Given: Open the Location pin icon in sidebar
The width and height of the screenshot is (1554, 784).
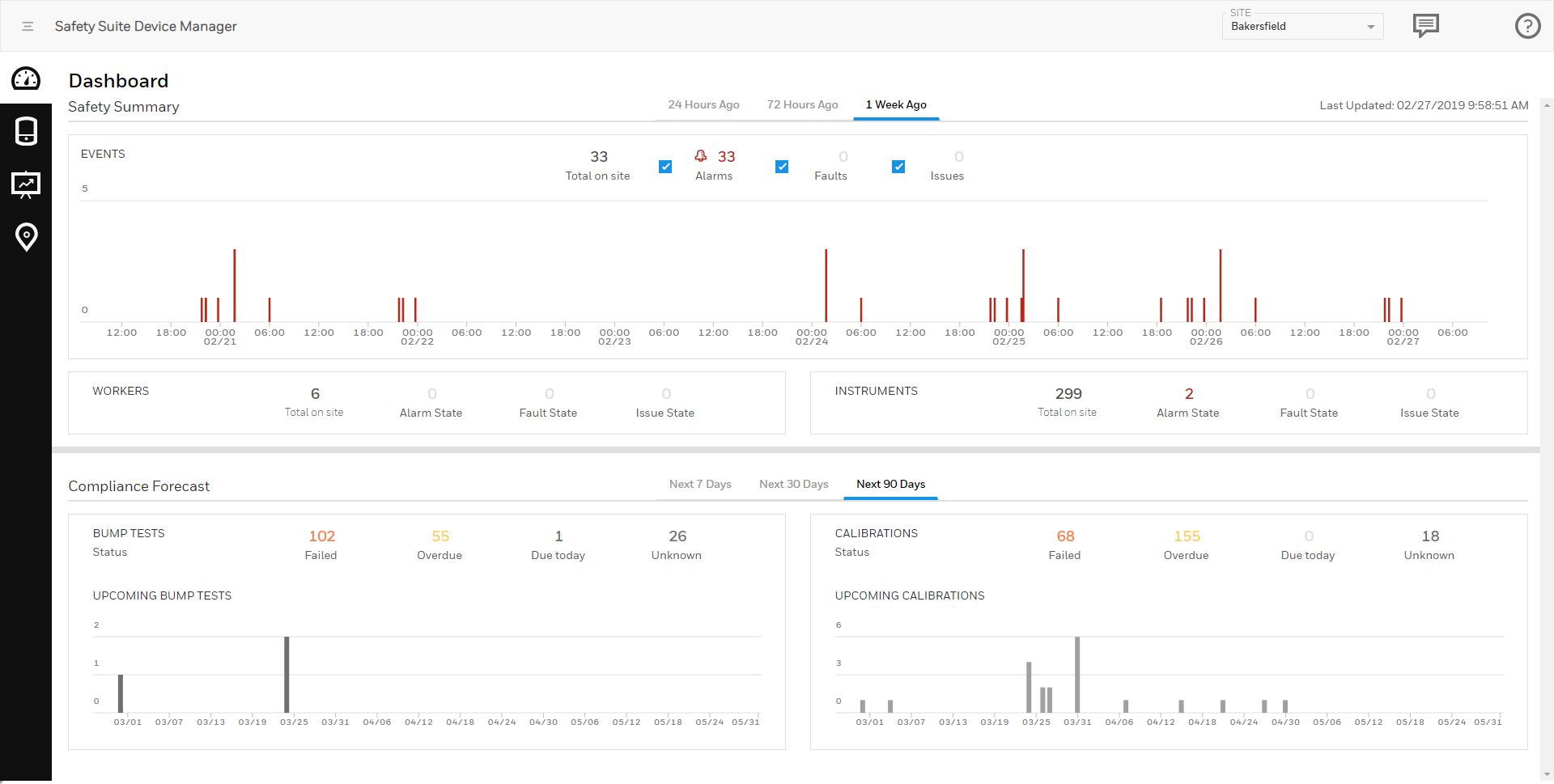Looking at the screenshot, I should pyautogui.click(x=26, y=237).
